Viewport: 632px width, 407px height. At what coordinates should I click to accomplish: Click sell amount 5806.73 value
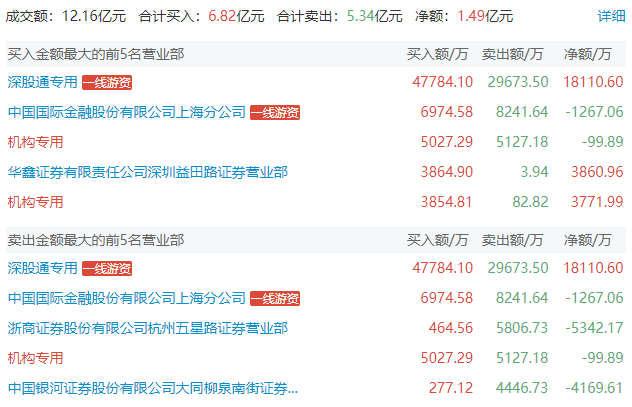point(522,328)
